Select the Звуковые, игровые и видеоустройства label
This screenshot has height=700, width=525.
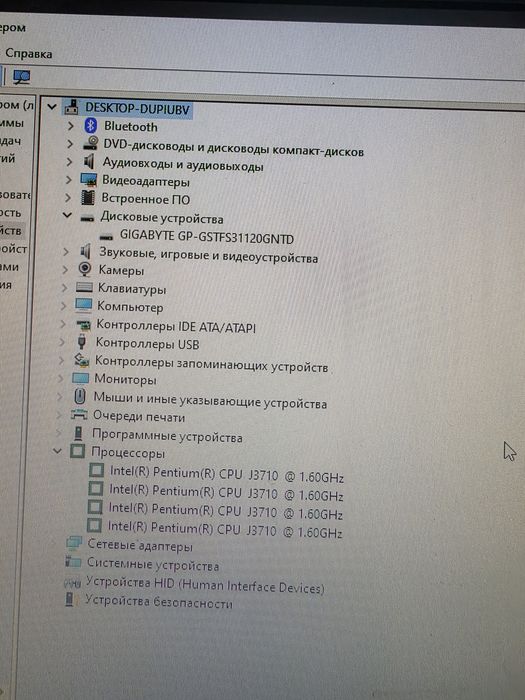click(x=208, y=254)
